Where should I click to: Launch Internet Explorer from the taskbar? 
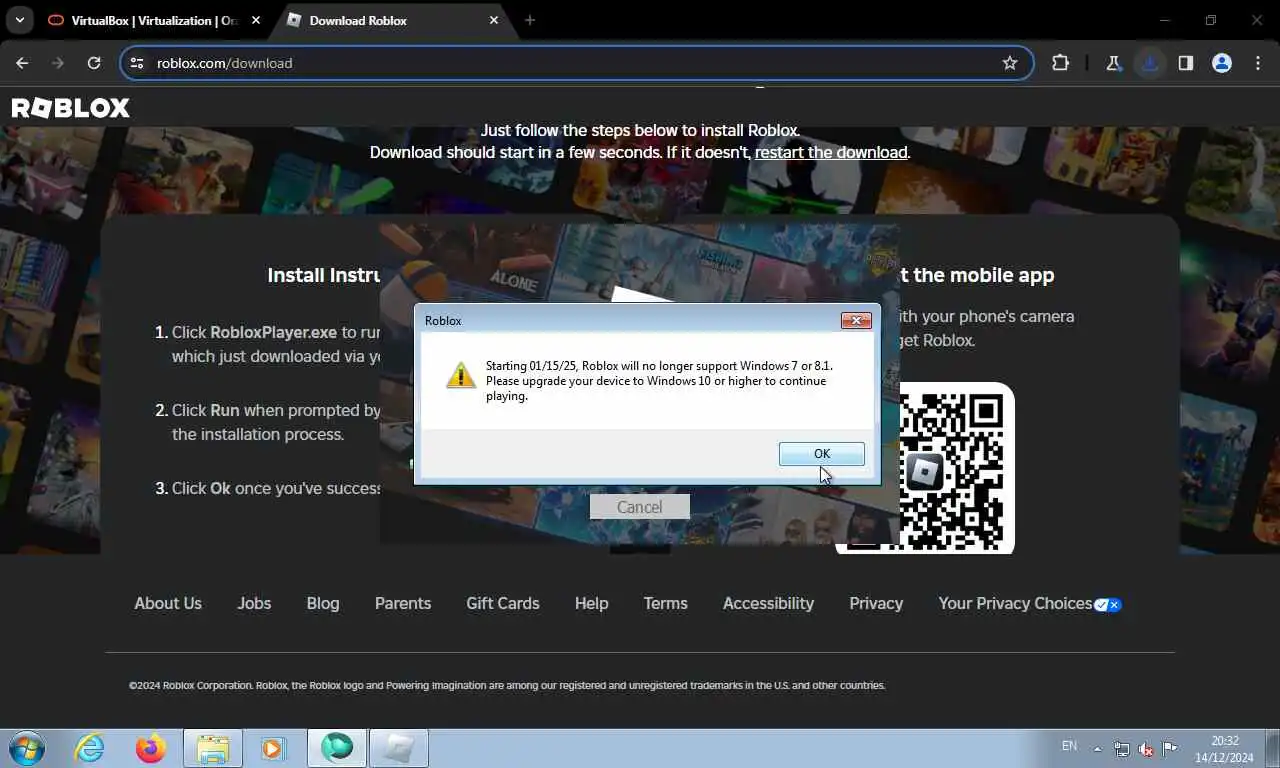pos(89,748)
